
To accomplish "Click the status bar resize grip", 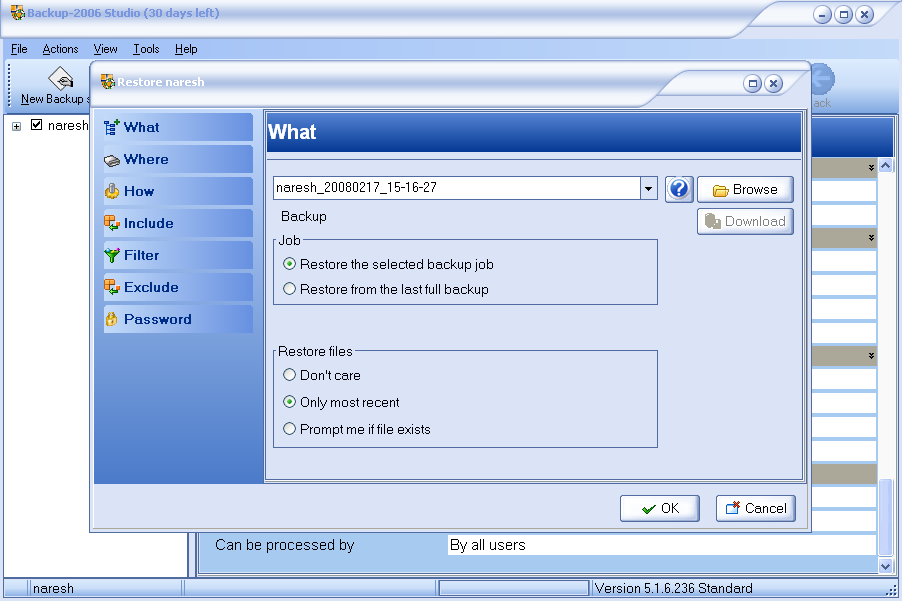I will click(892, 590).
